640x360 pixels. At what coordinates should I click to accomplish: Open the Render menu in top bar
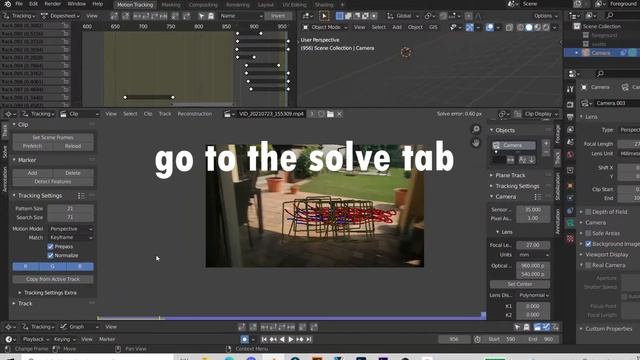(53, 4)
